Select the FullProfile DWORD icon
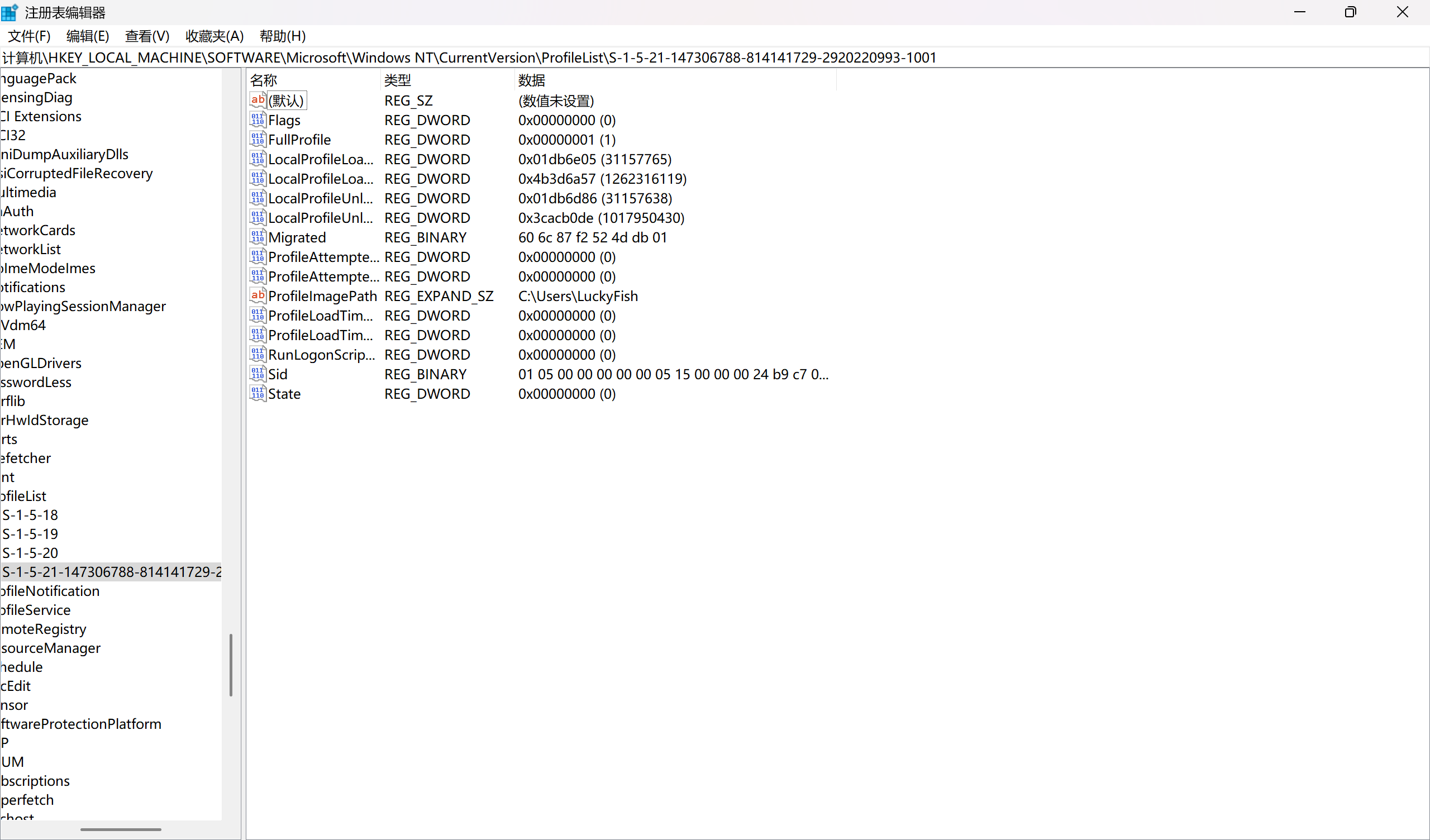The width and height of the screenshot is (1430, 840). click(x=258, y=140)
